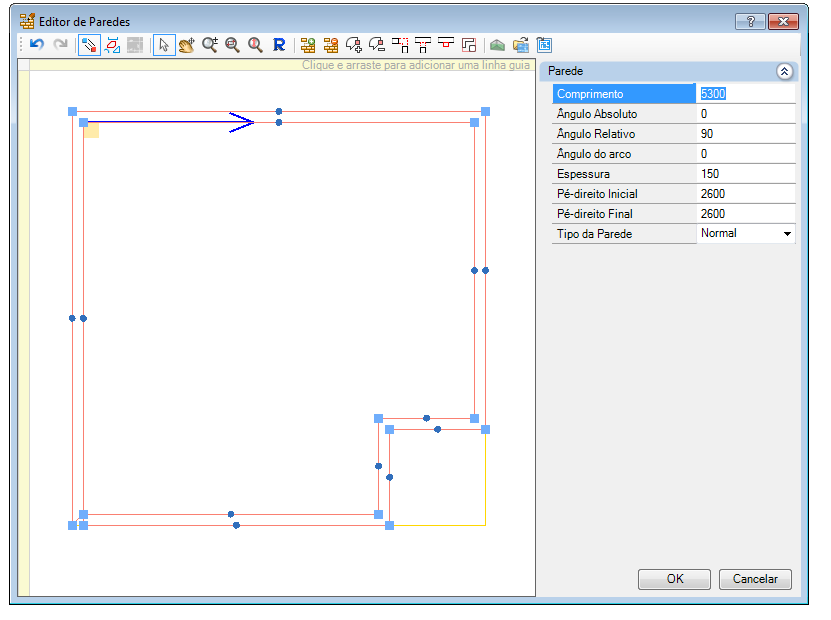This screenshot has width=831, height=620.
Task: Confirm wall edits with OK
Action: (x=674, y=579)
